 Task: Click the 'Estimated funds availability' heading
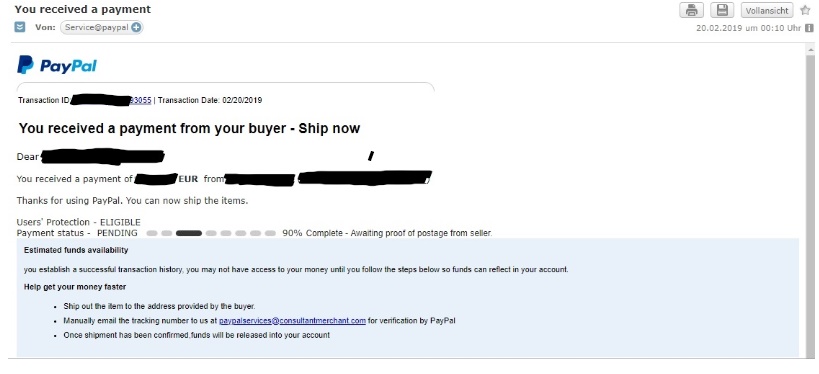(76, 250)
